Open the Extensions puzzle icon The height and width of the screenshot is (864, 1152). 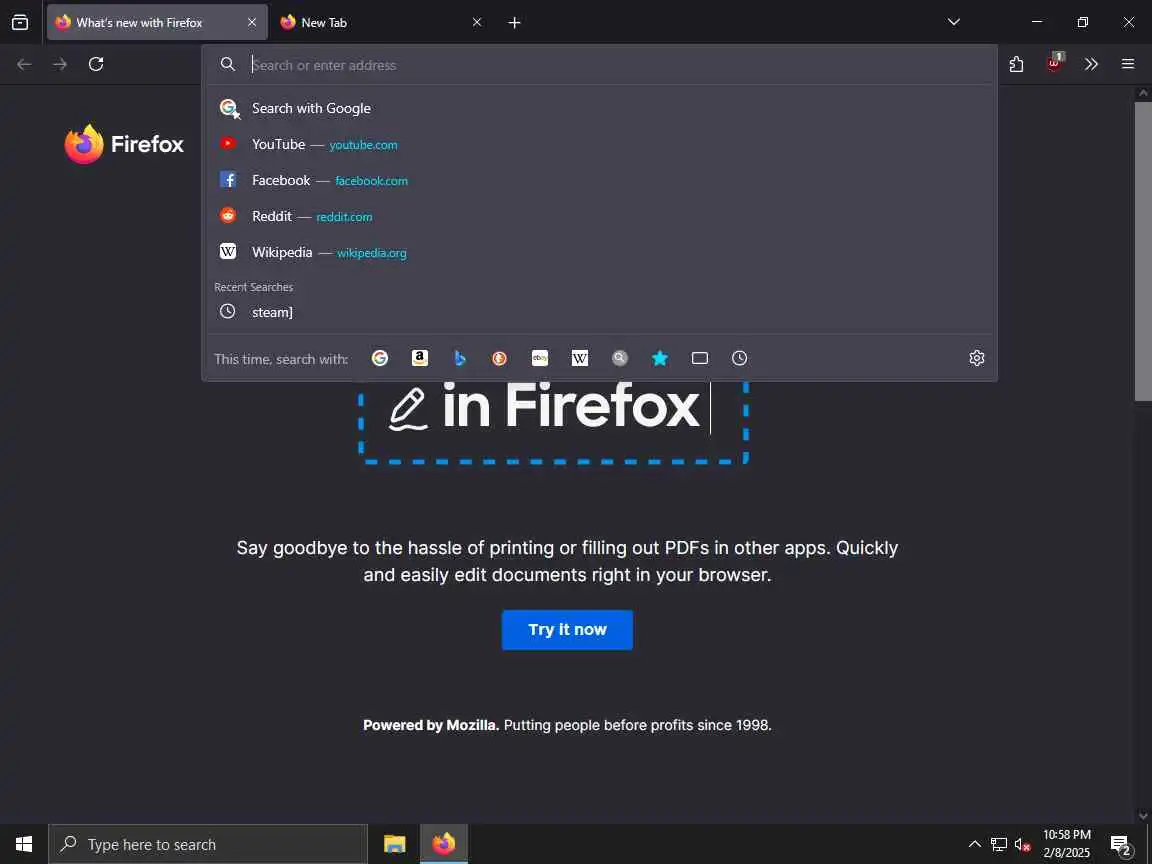(1017, 65)
